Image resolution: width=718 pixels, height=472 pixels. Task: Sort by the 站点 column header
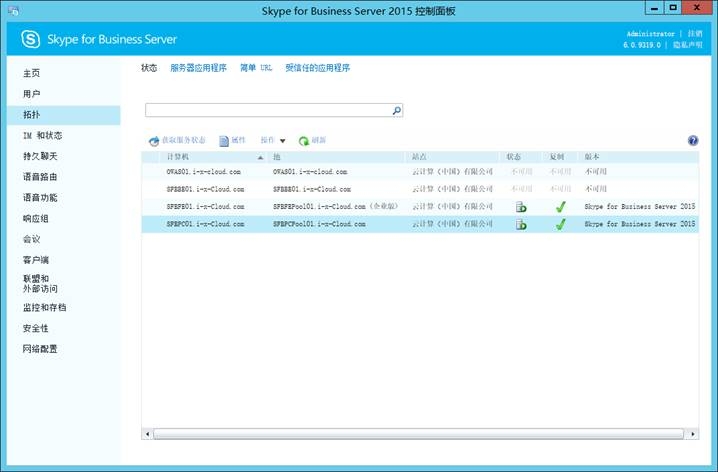pos(453,157)
